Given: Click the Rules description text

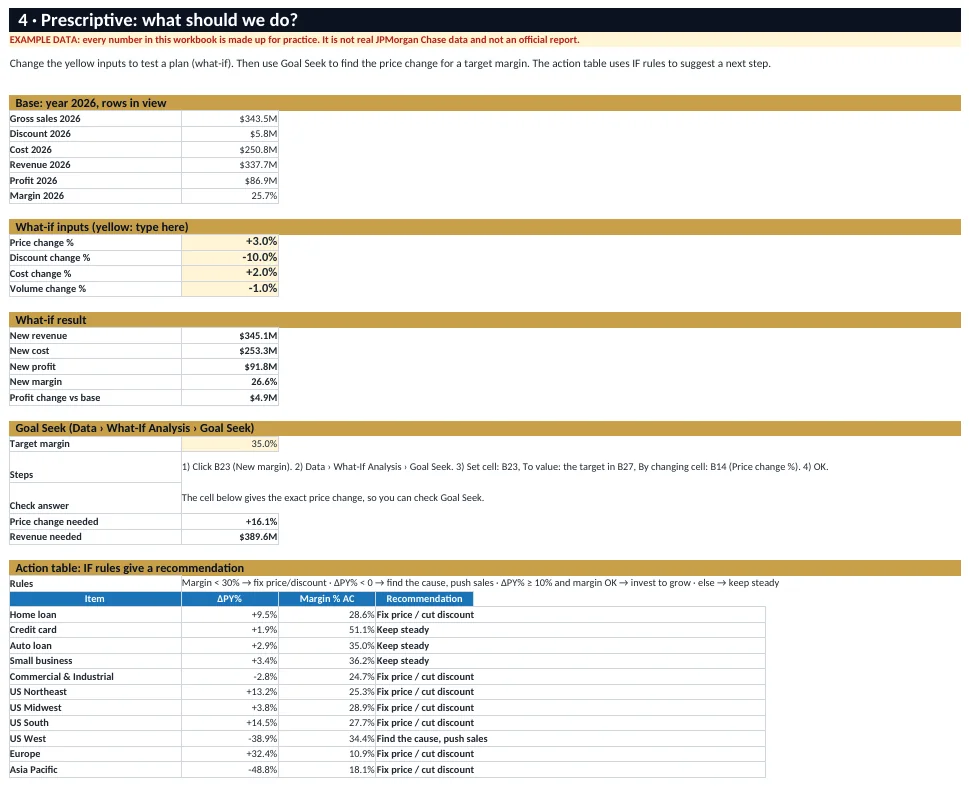Looking at the screenshot, I should pyautogui.click(x=480, y=583).
